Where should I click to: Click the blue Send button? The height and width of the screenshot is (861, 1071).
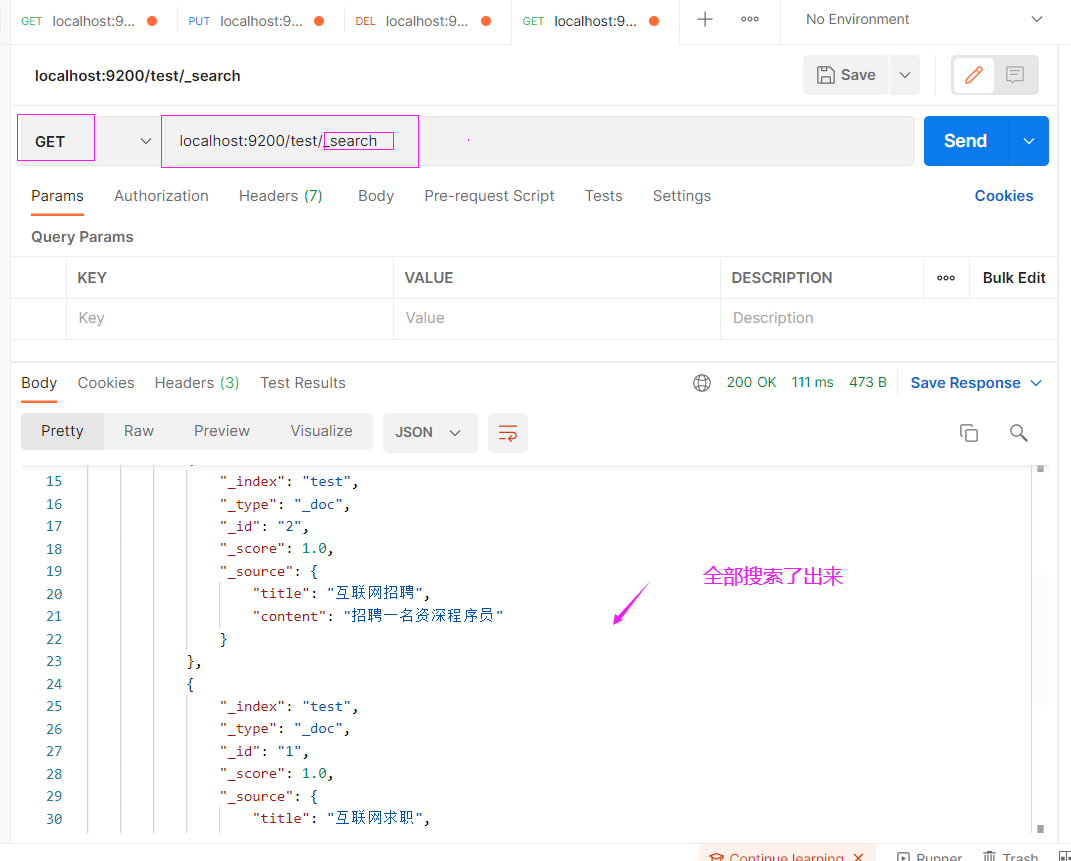point(966,141)
